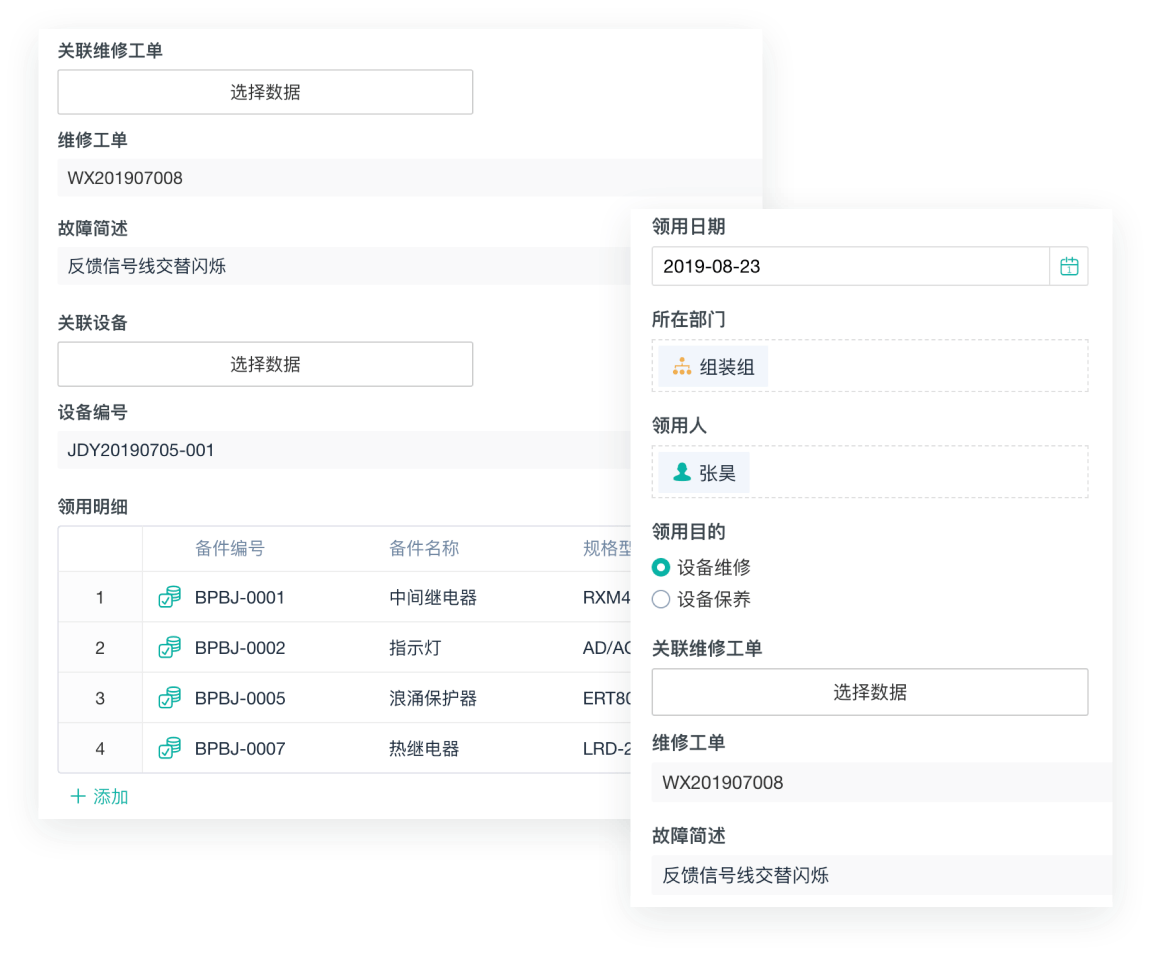Viewport: 1152px width, 956px height.
Task: Click the department icon beside 组装组
Action: tap(682, 367)
